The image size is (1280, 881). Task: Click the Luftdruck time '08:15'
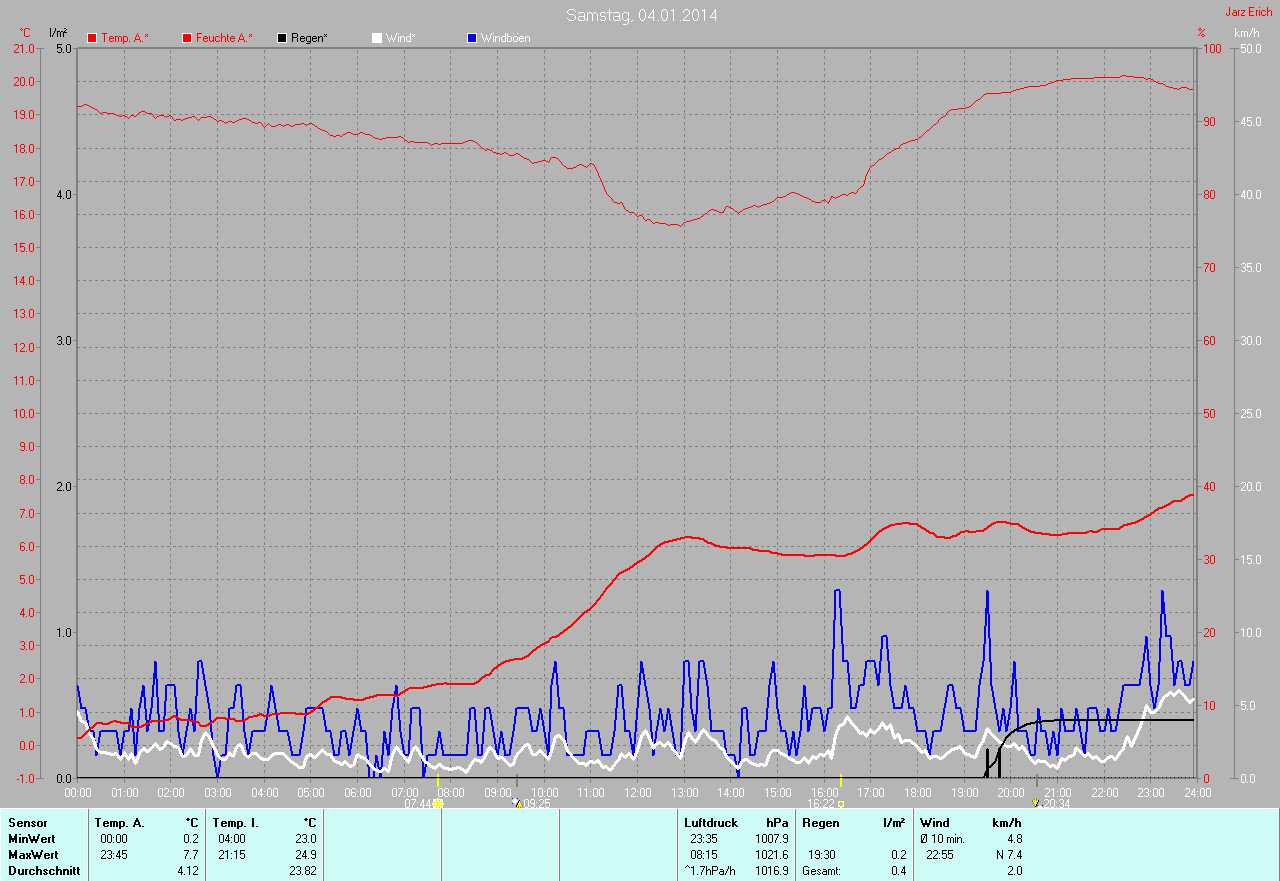click(x=704, y=854)
